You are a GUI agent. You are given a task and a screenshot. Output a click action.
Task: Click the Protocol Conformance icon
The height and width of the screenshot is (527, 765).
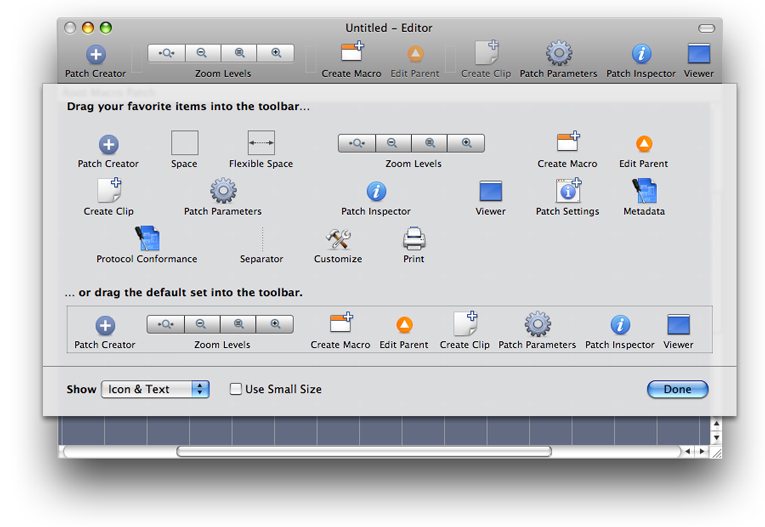click(147, 239)
